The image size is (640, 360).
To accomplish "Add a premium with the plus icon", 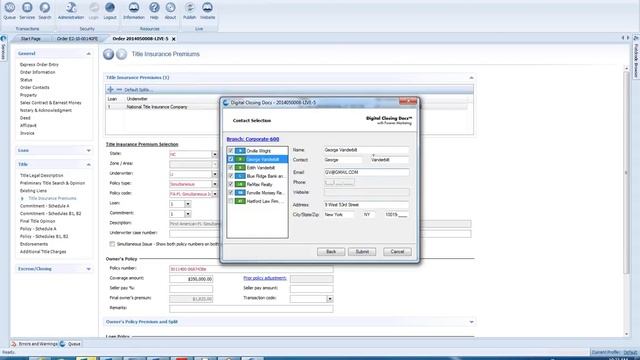I will tap(110, 89).
